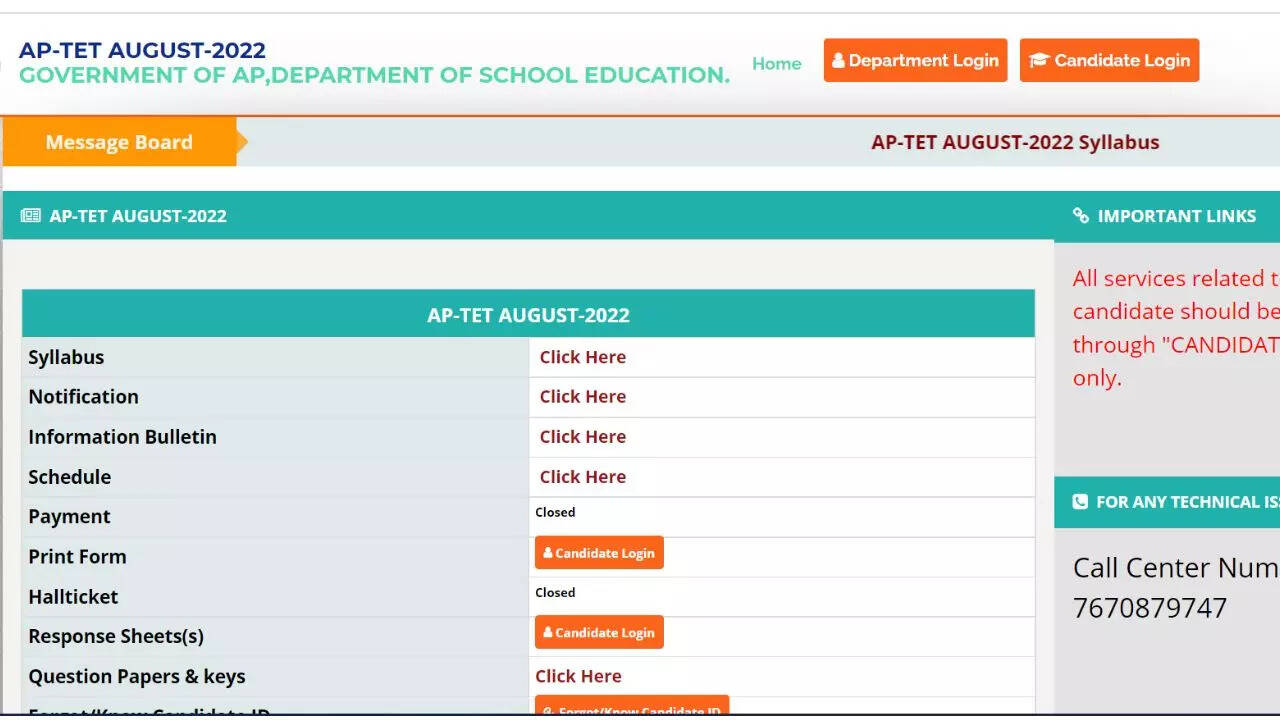View the Information Bulletin Click Here link
This screenshot has height=720, width=1280.
tap(583, 437)
